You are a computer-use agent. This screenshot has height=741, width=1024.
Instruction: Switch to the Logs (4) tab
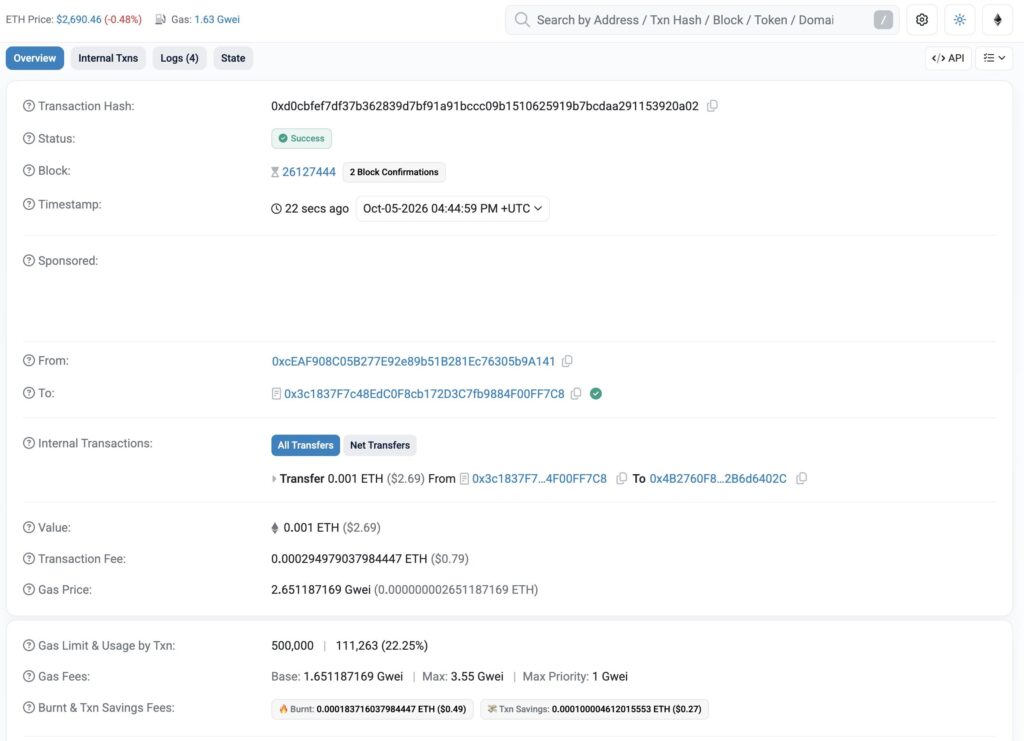click(x=179, y=58)
